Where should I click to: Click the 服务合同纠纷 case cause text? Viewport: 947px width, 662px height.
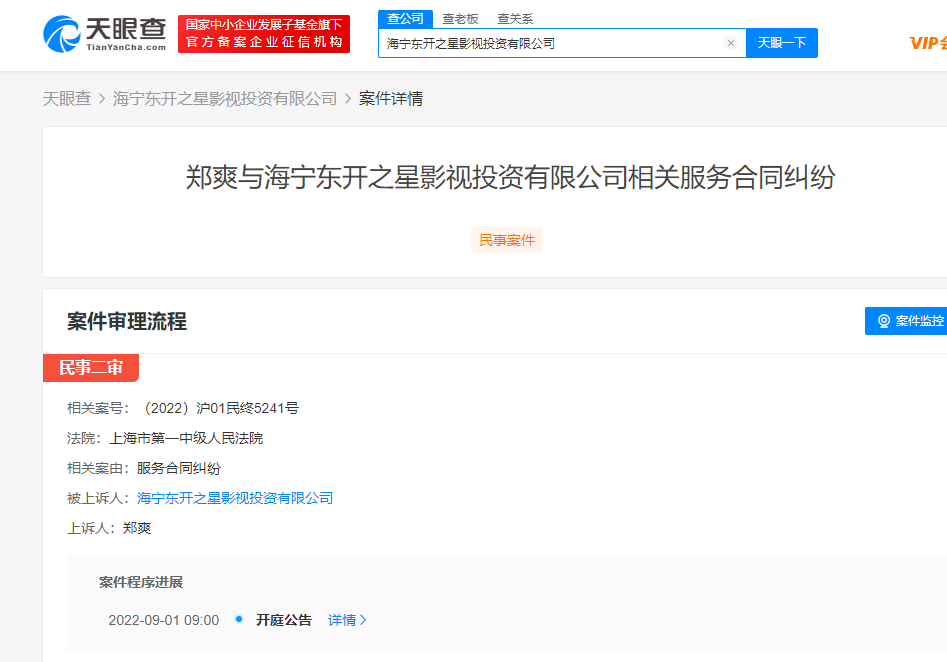click(x=179, y=468)
